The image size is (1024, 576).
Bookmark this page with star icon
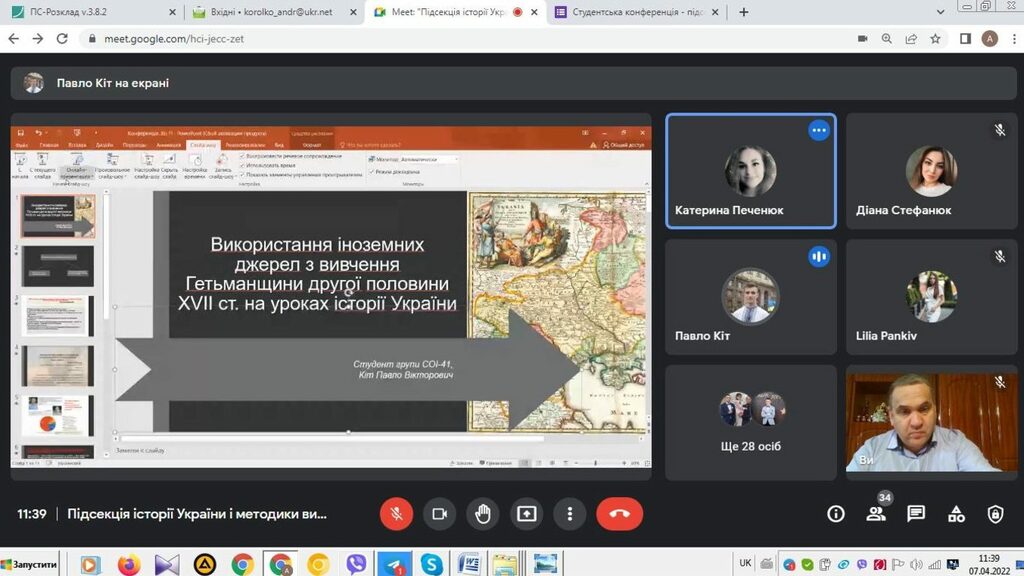point(935,39)
